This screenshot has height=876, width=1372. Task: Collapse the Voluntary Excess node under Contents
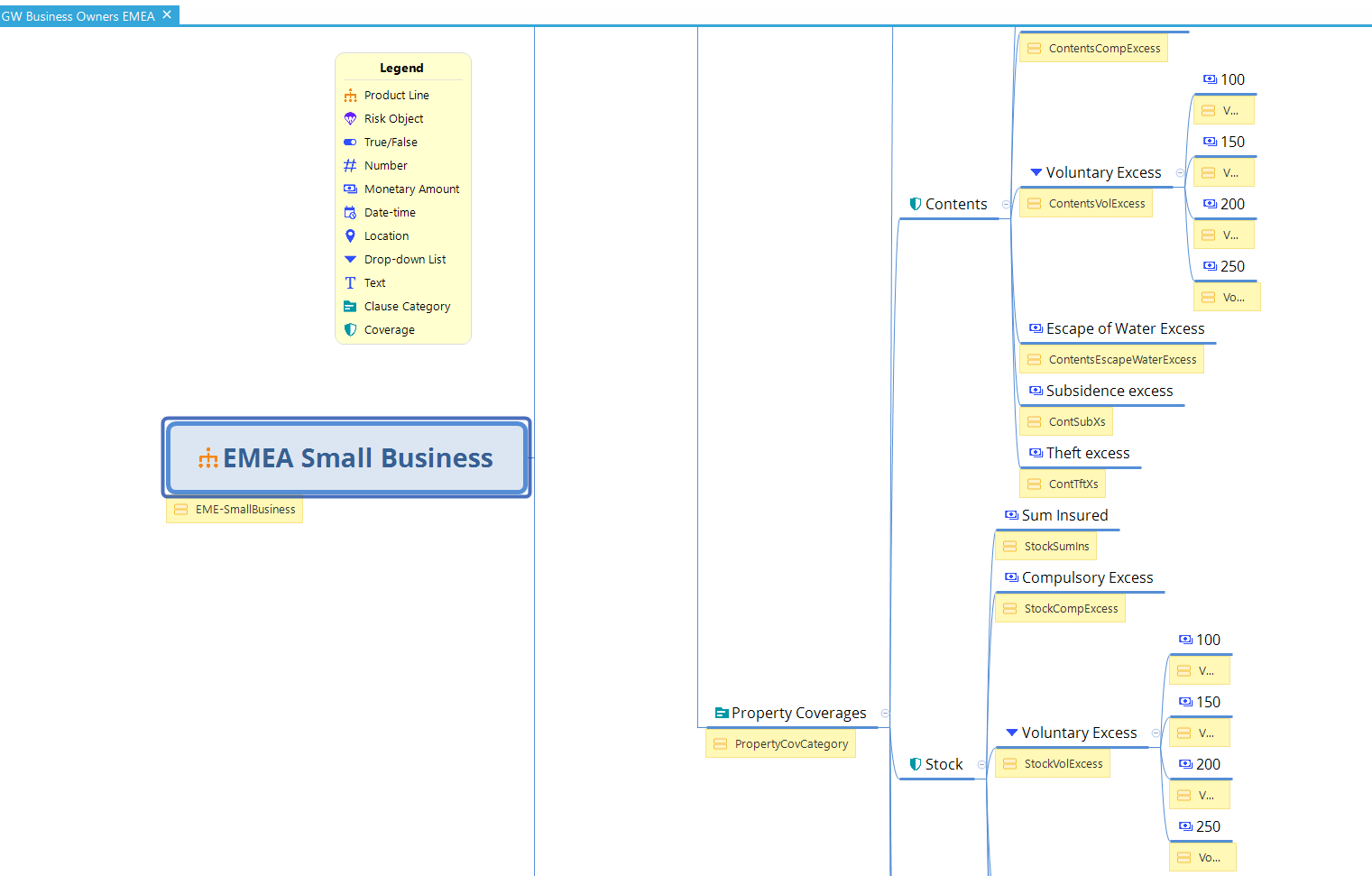[1180, 173]
